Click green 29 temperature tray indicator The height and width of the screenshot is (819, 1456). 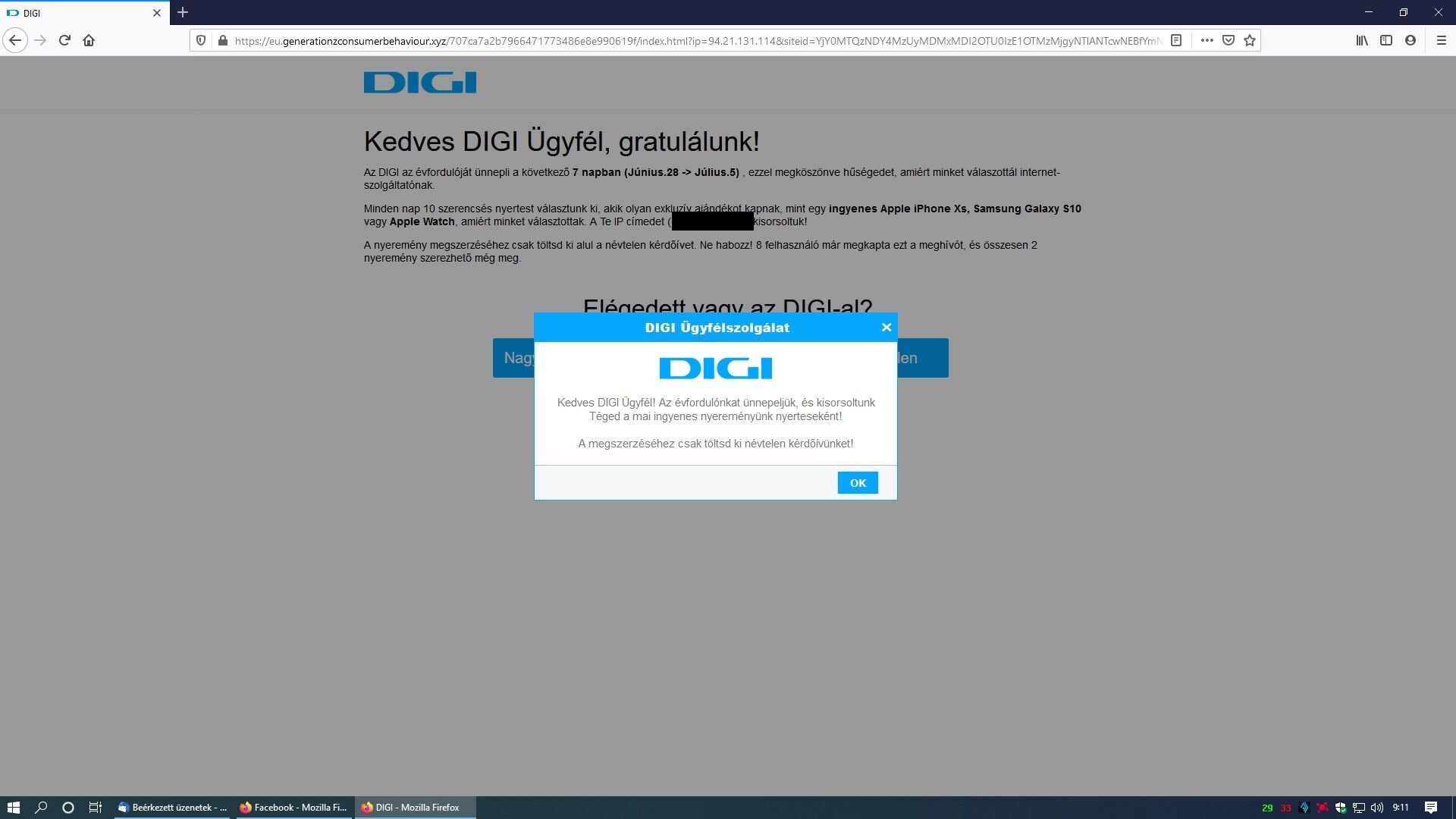point(1267,808)
